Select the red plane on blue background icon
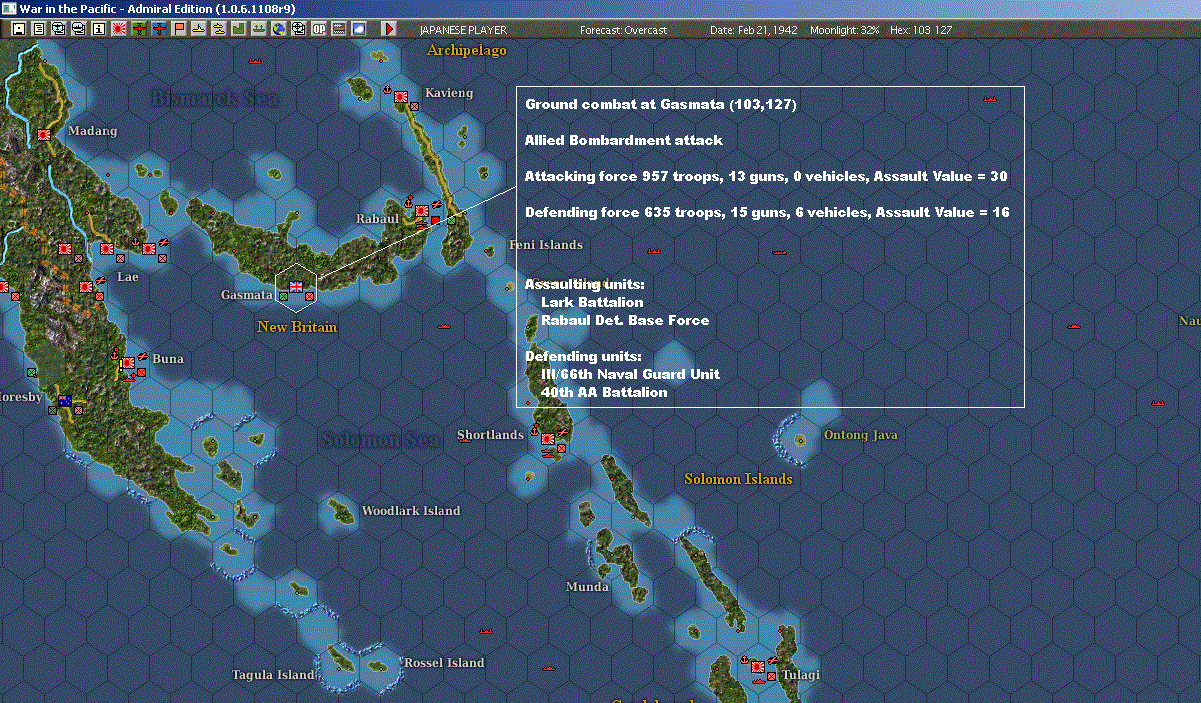The height and width of the screenshot is (703, 1201). (159, 29)
